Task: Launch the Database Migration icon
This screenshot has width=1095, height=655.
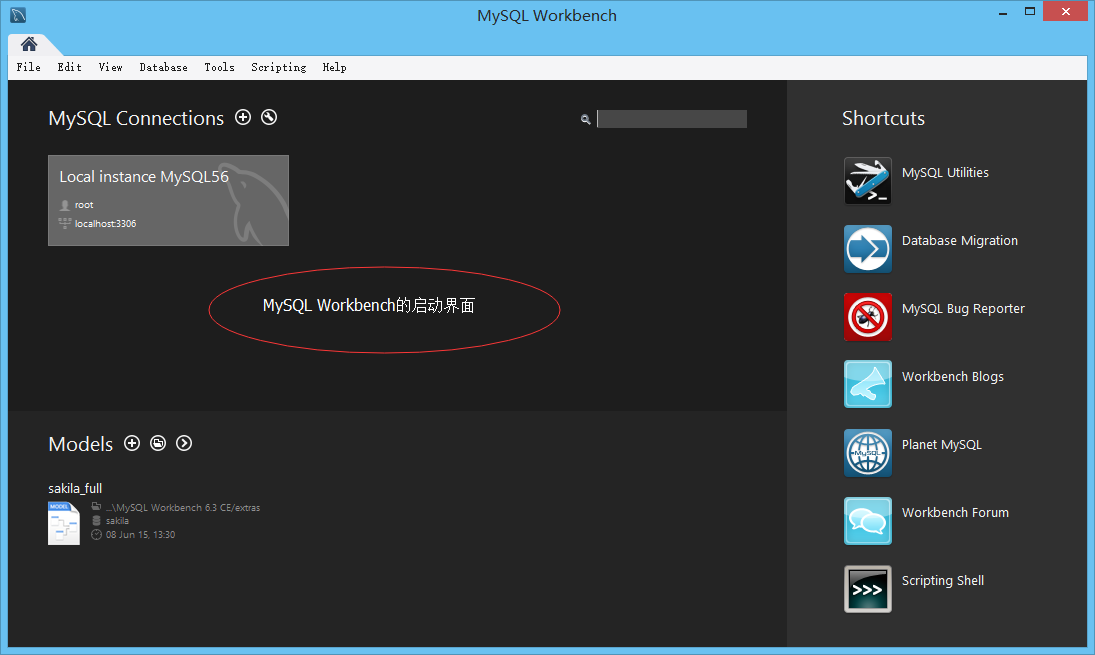Action: (x=868, y=249)
